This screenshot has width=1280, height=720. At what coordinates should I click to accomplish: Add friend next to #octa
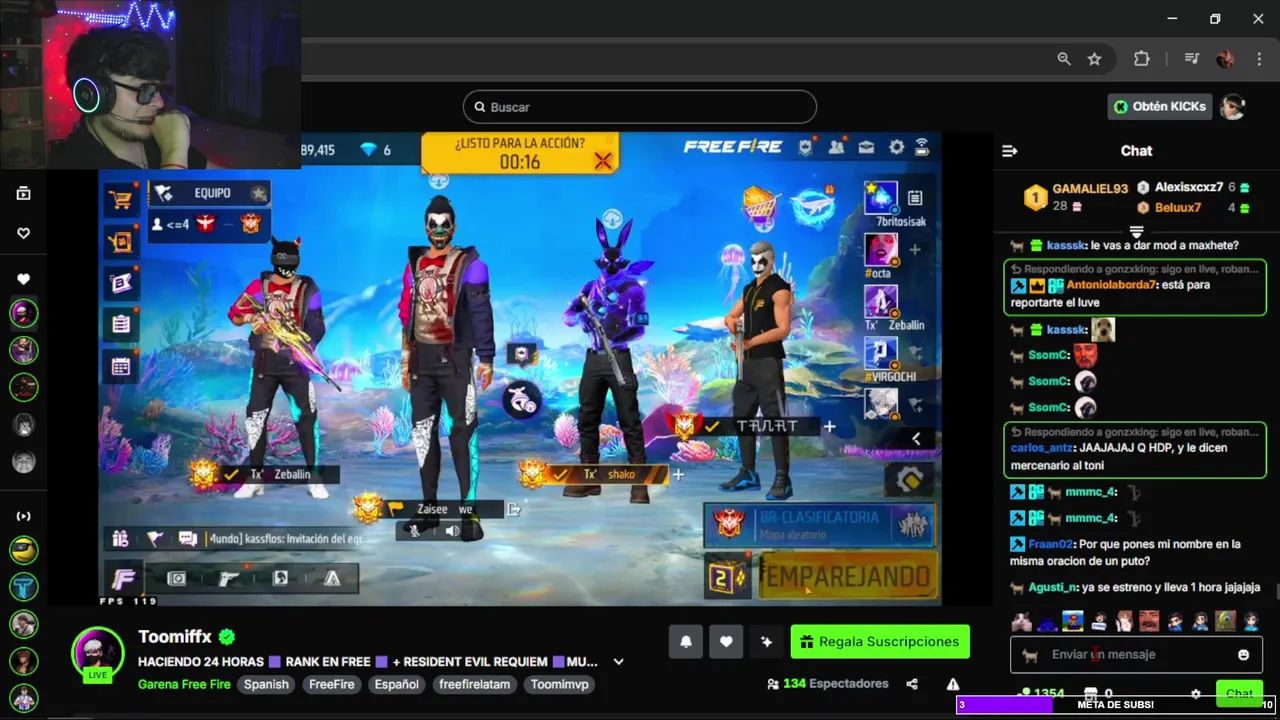pyautogui.click(x=914, y=250)
